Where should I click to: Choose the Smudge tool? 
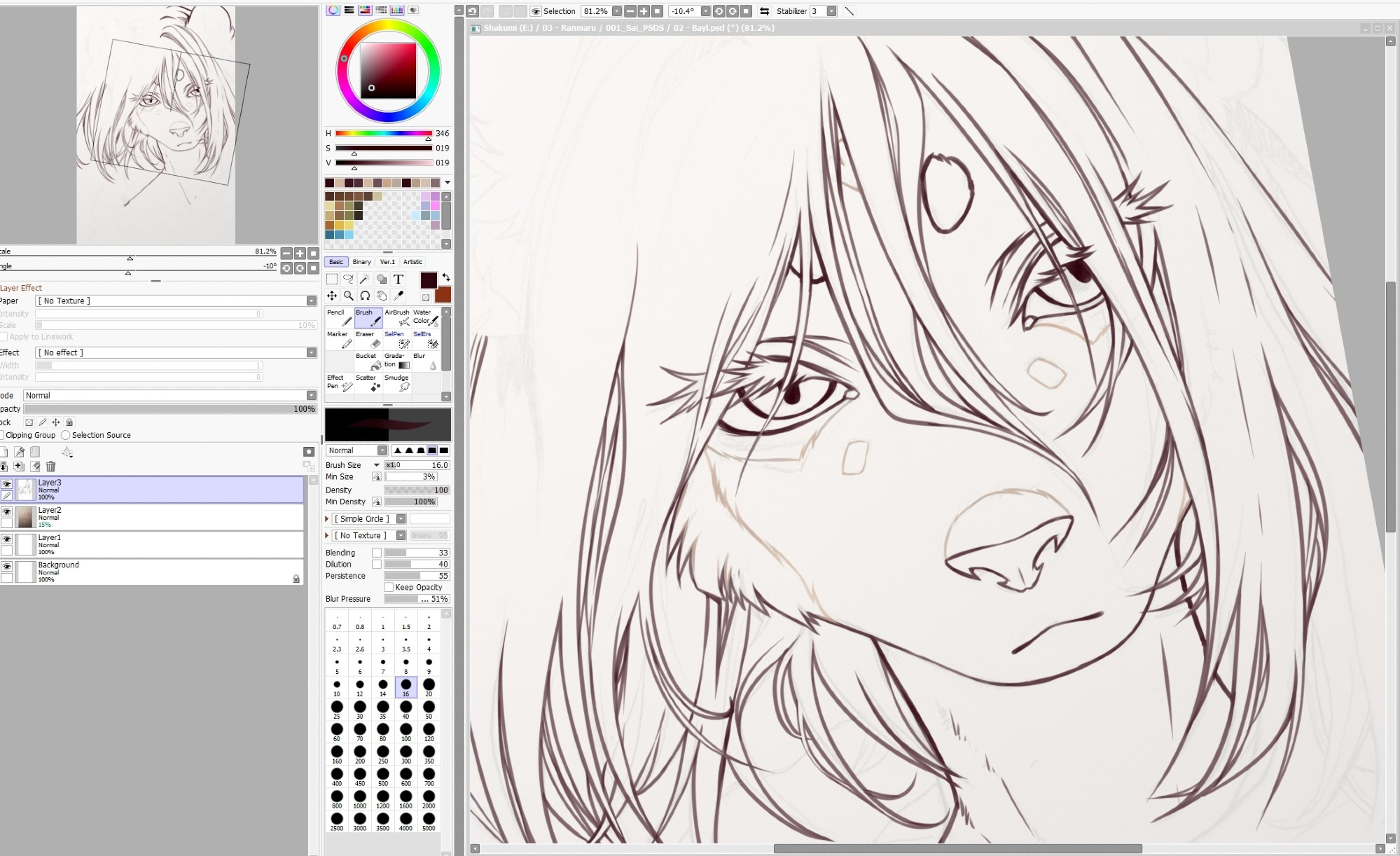point(397,383)
